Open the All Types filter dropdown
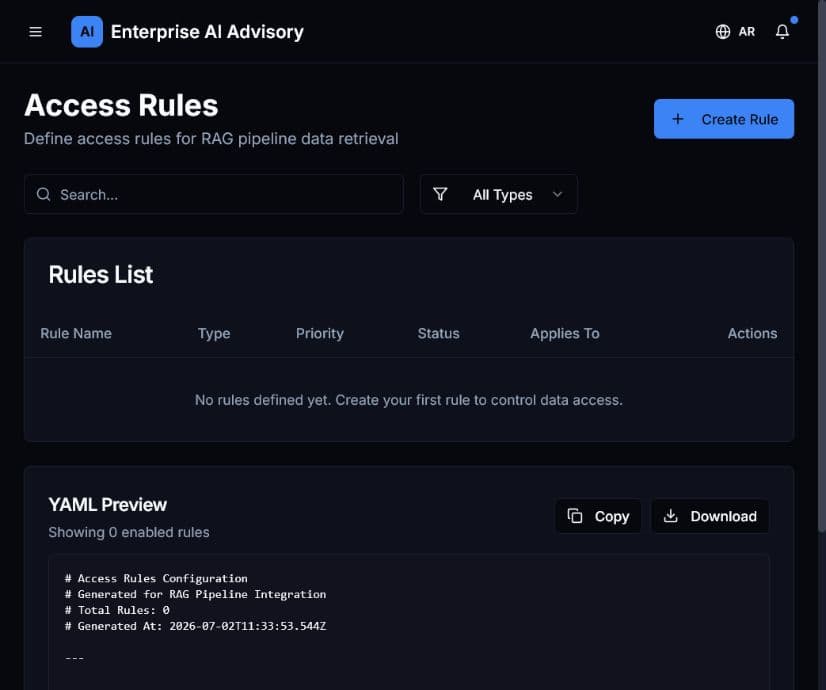 pyautogui.click(x=498, y=194)
